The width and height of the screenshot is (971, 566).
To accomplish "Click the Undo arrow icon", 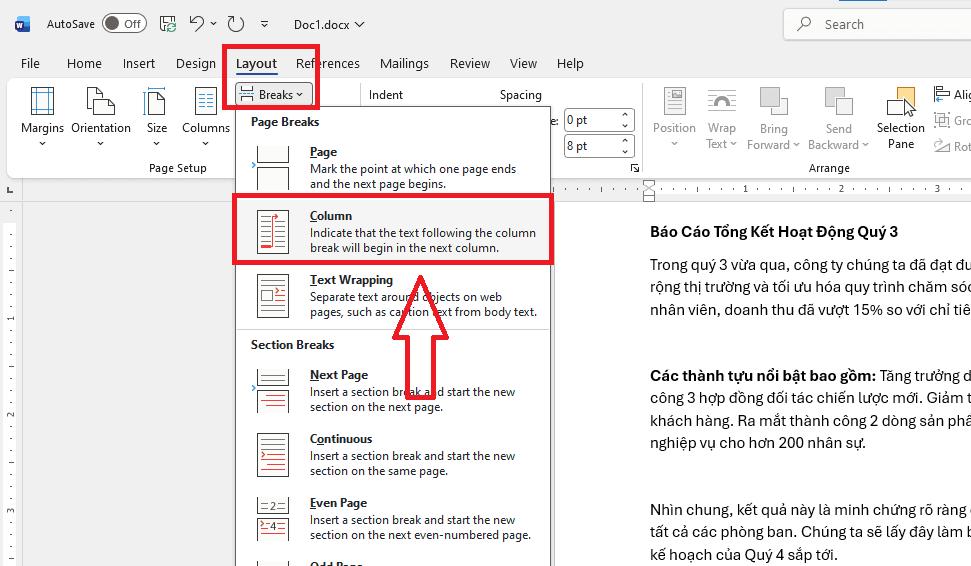I will point(196,24).
